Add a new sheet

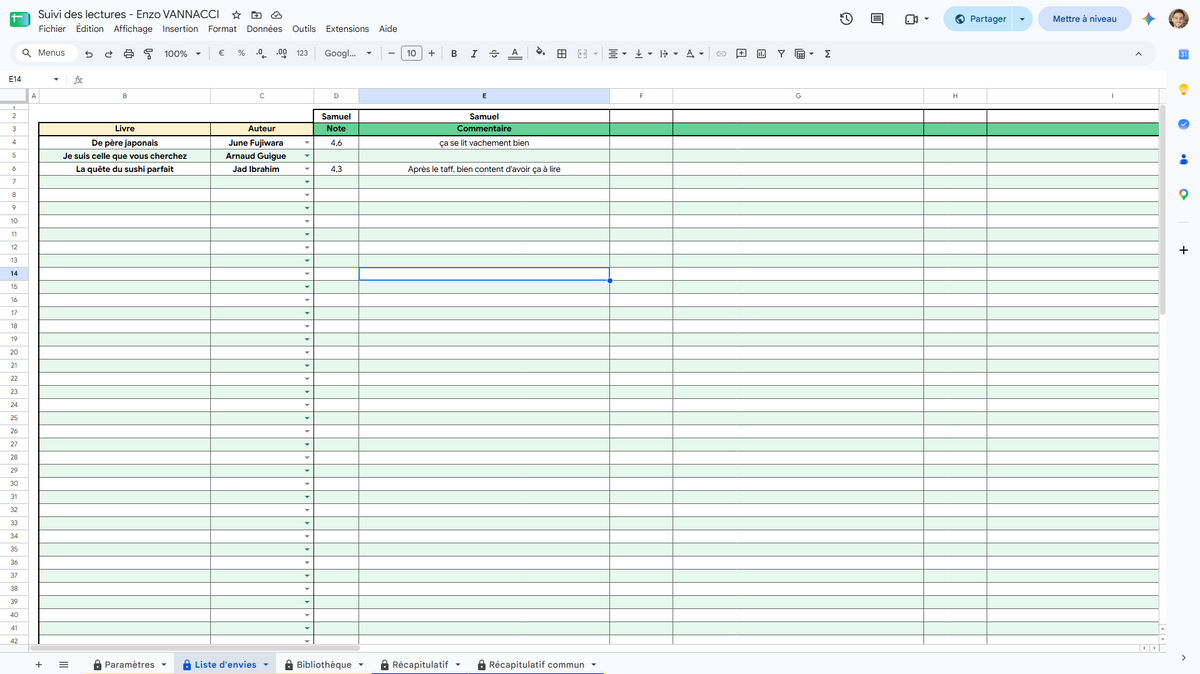pos(38,664)
